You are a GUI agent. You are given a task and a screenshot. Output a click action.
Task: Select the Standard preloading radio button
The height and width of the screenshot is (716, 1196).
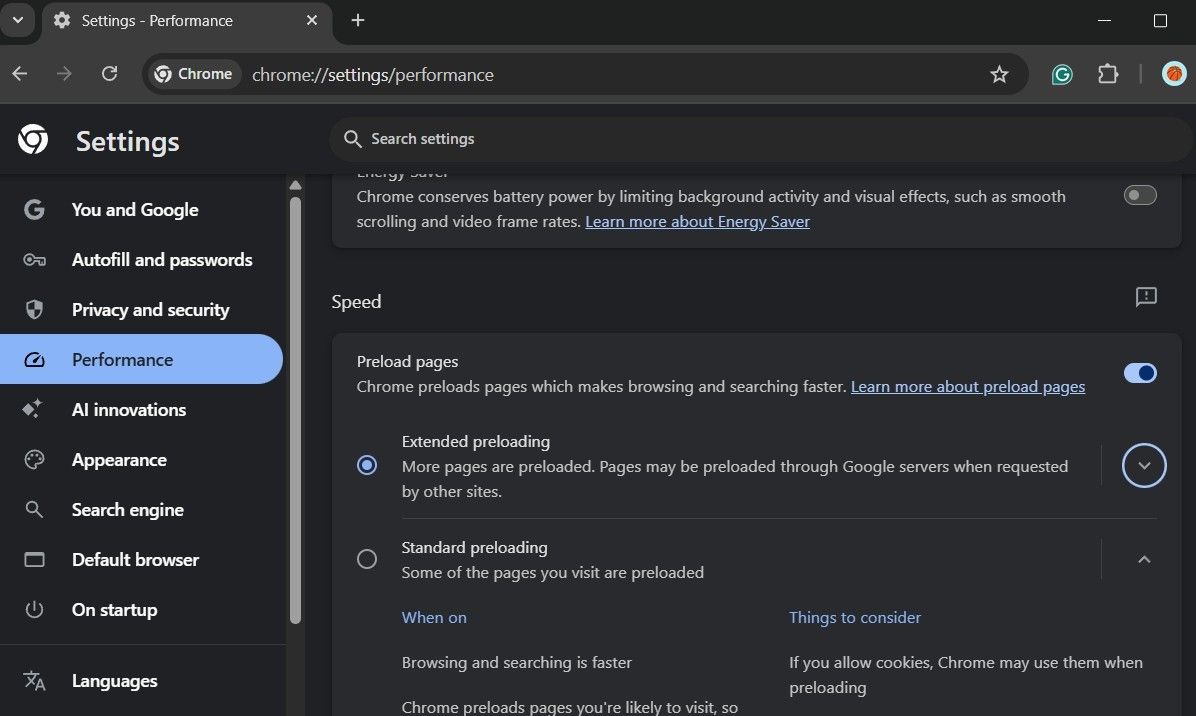tap(367, 559)
